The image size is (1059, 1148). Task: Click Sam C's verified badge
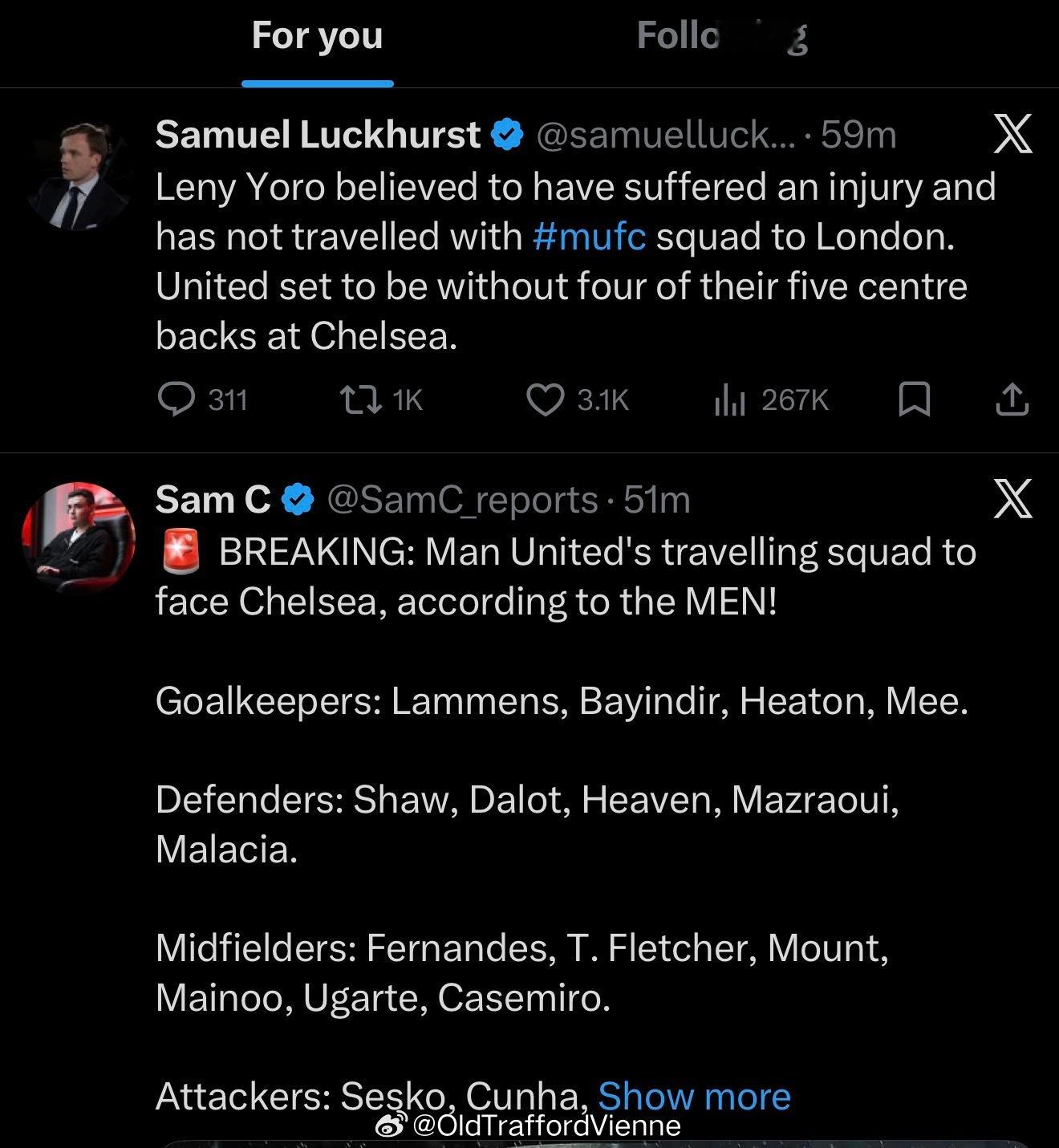tap(299, 500)
